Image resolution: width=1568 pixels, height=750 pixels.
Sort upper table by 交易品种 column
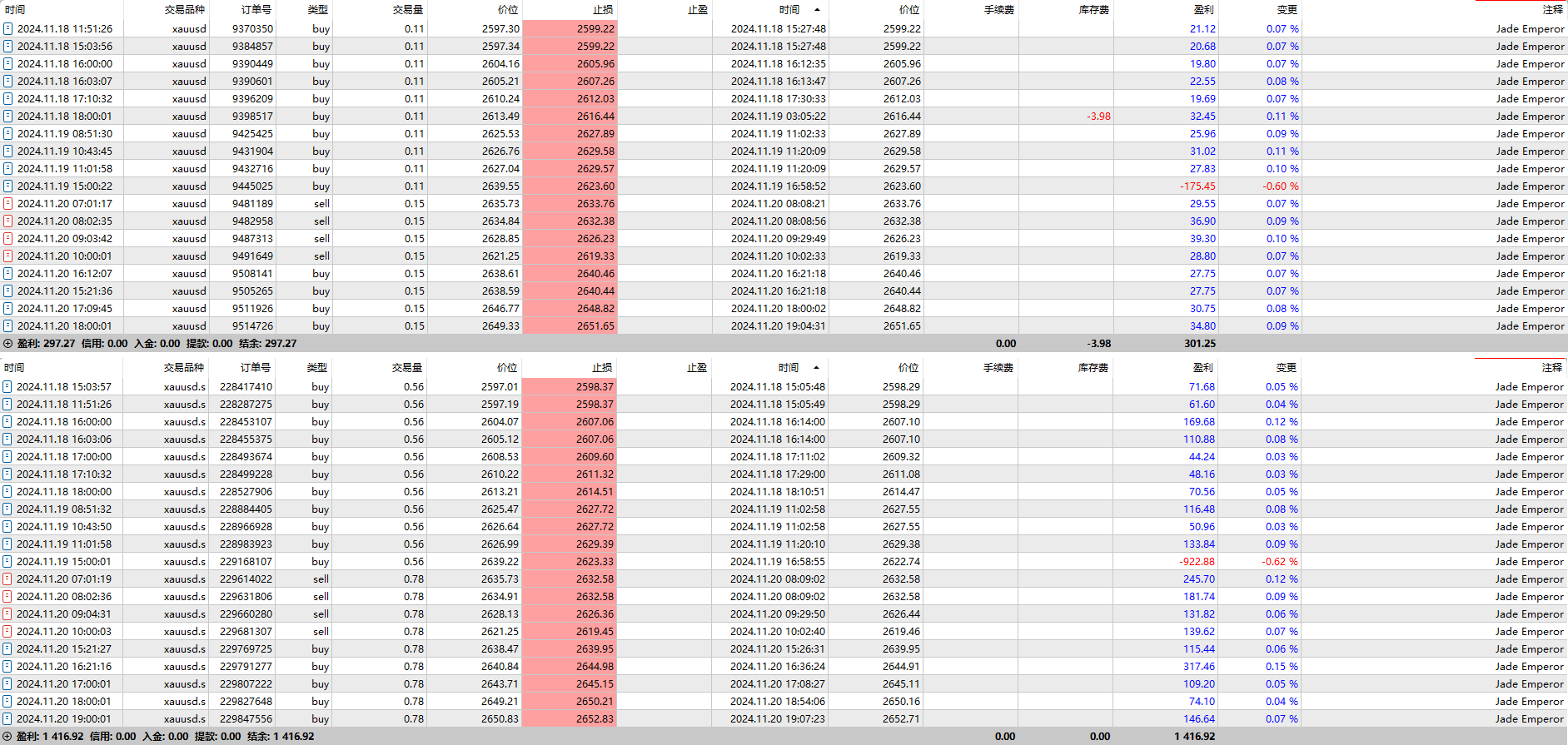coord(185,10)
